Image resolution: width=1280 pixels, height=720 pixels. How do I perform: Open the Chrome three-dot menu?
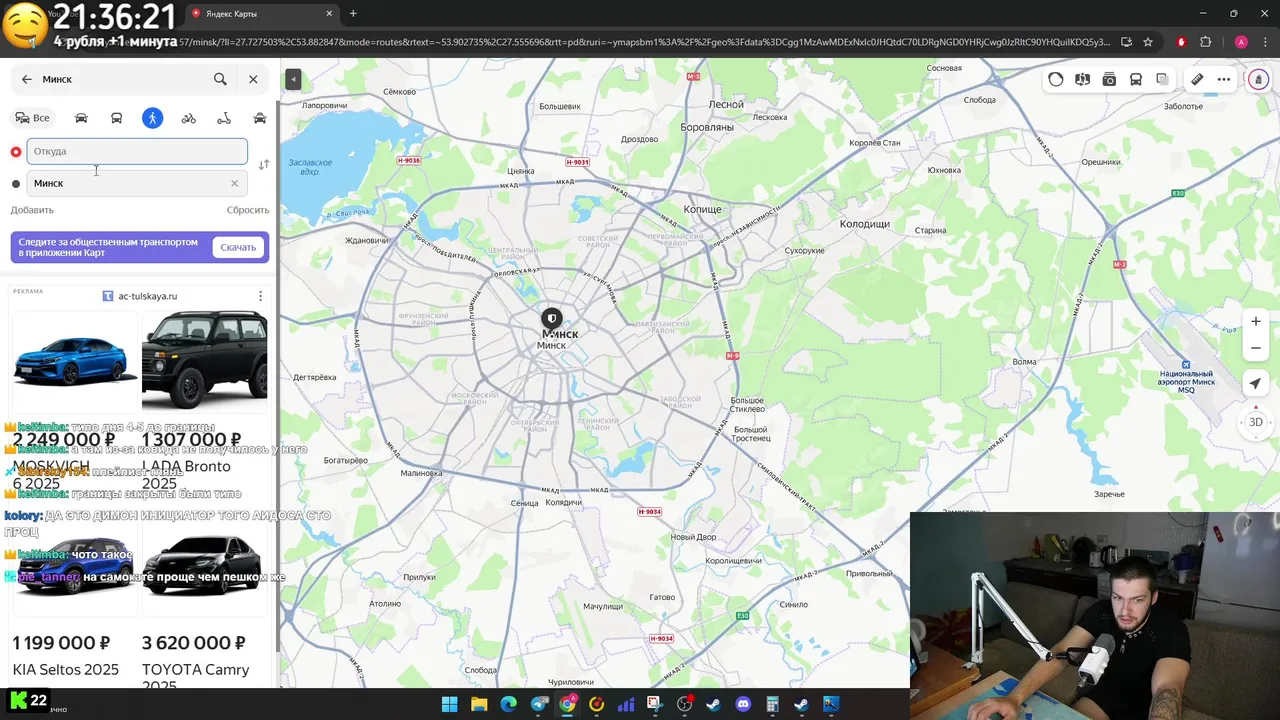(x=1264, y=42)
